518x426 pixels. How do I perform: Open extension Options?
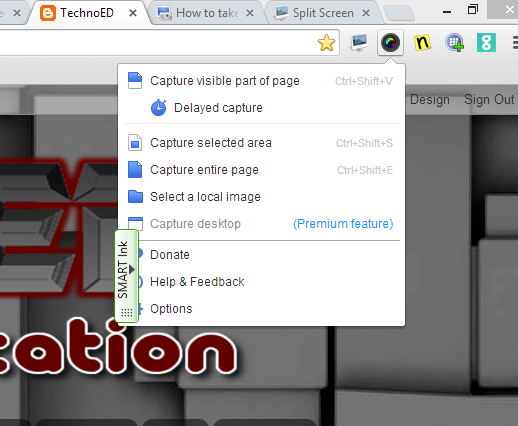point(171,309)
